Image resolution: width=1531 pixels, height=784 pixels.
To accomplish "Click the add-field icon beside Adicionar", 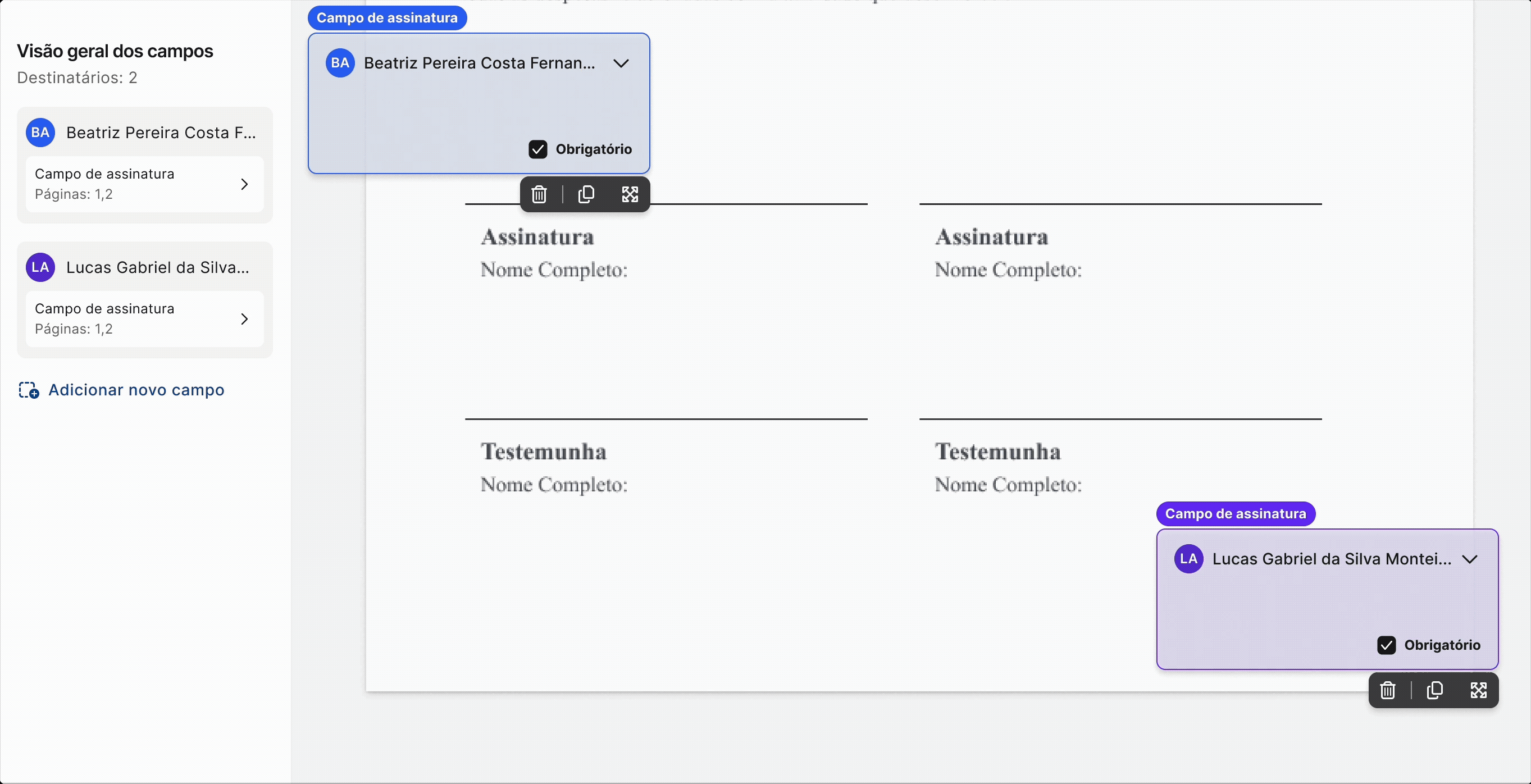I will click(x=29, y=390).
